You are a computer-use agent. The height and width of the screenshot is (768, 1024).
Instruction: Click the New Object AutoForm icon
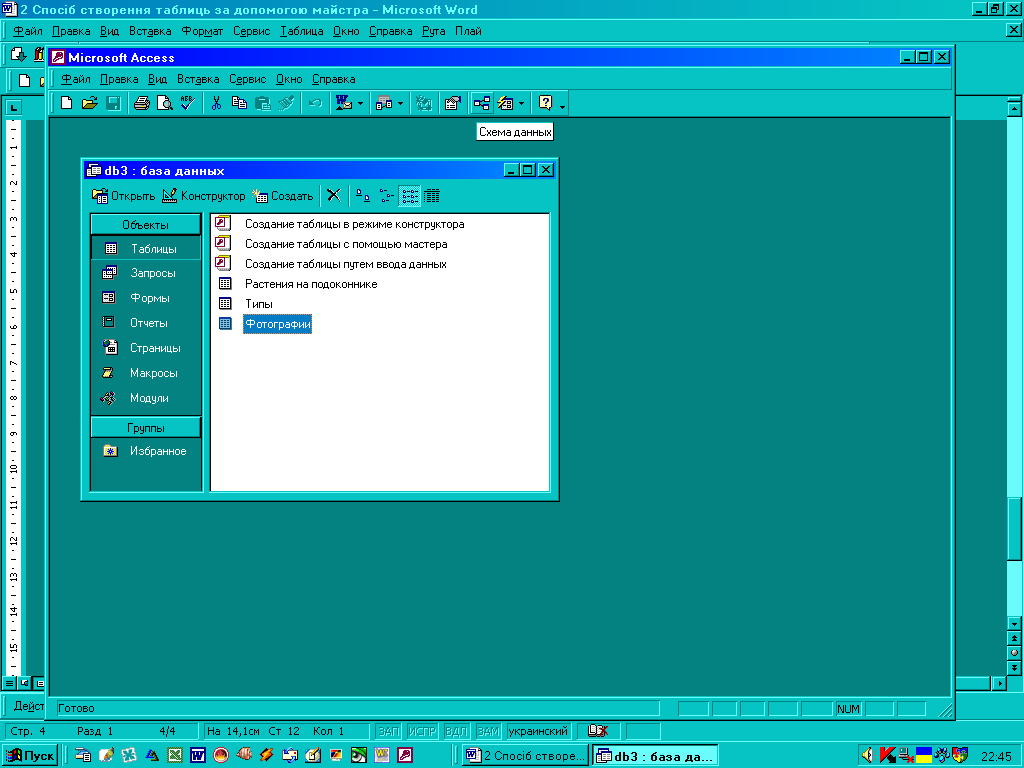coord(505,103)
